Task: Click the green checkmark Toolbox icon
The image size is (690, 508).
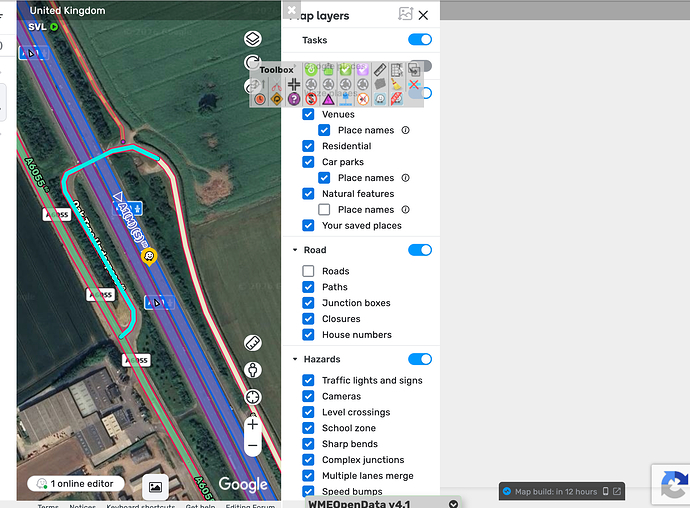Action: point(345,70)
